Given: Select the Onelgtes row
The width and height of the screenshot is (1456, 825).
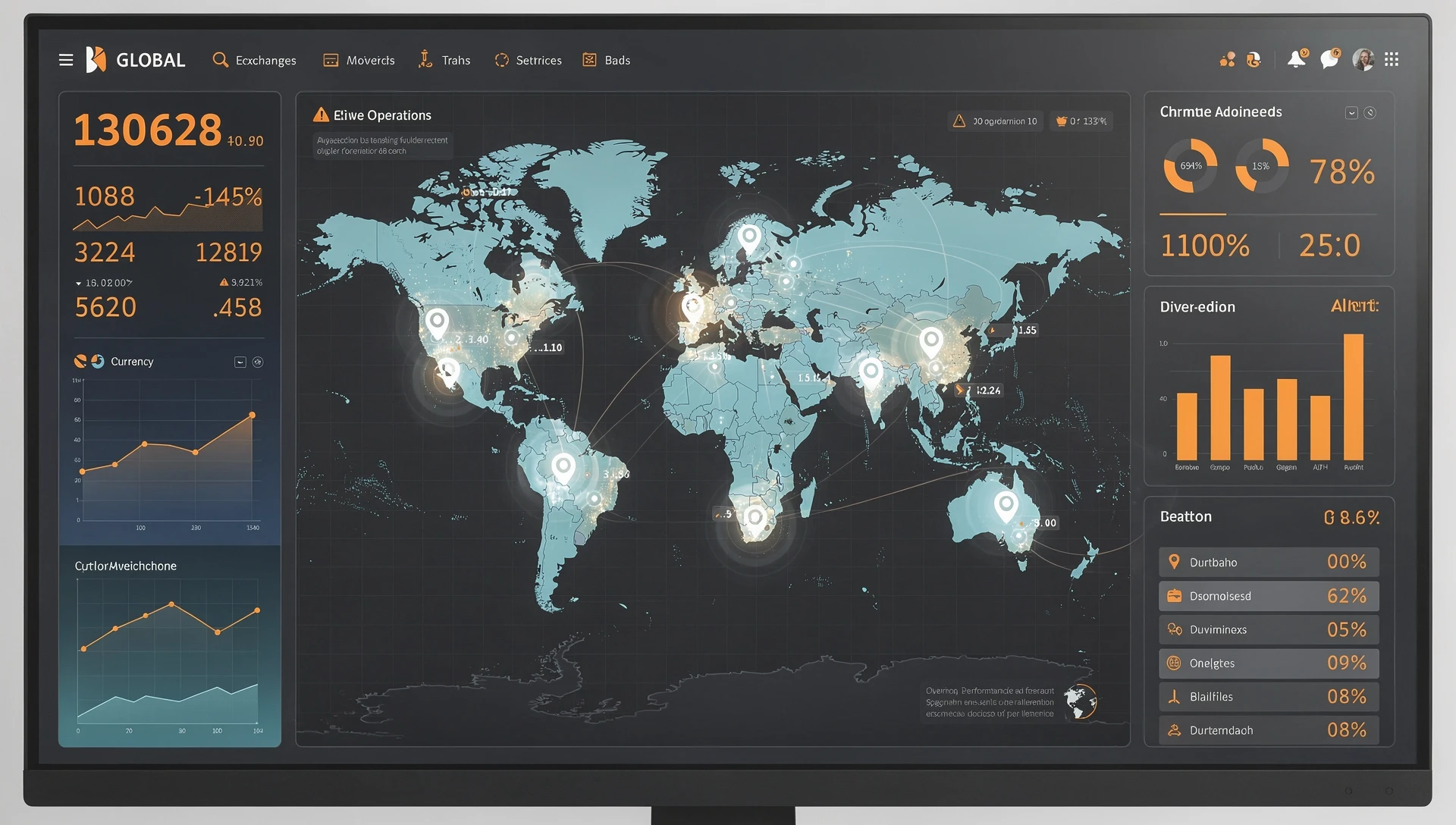Looking at the screenshot, I should 1269,663.
